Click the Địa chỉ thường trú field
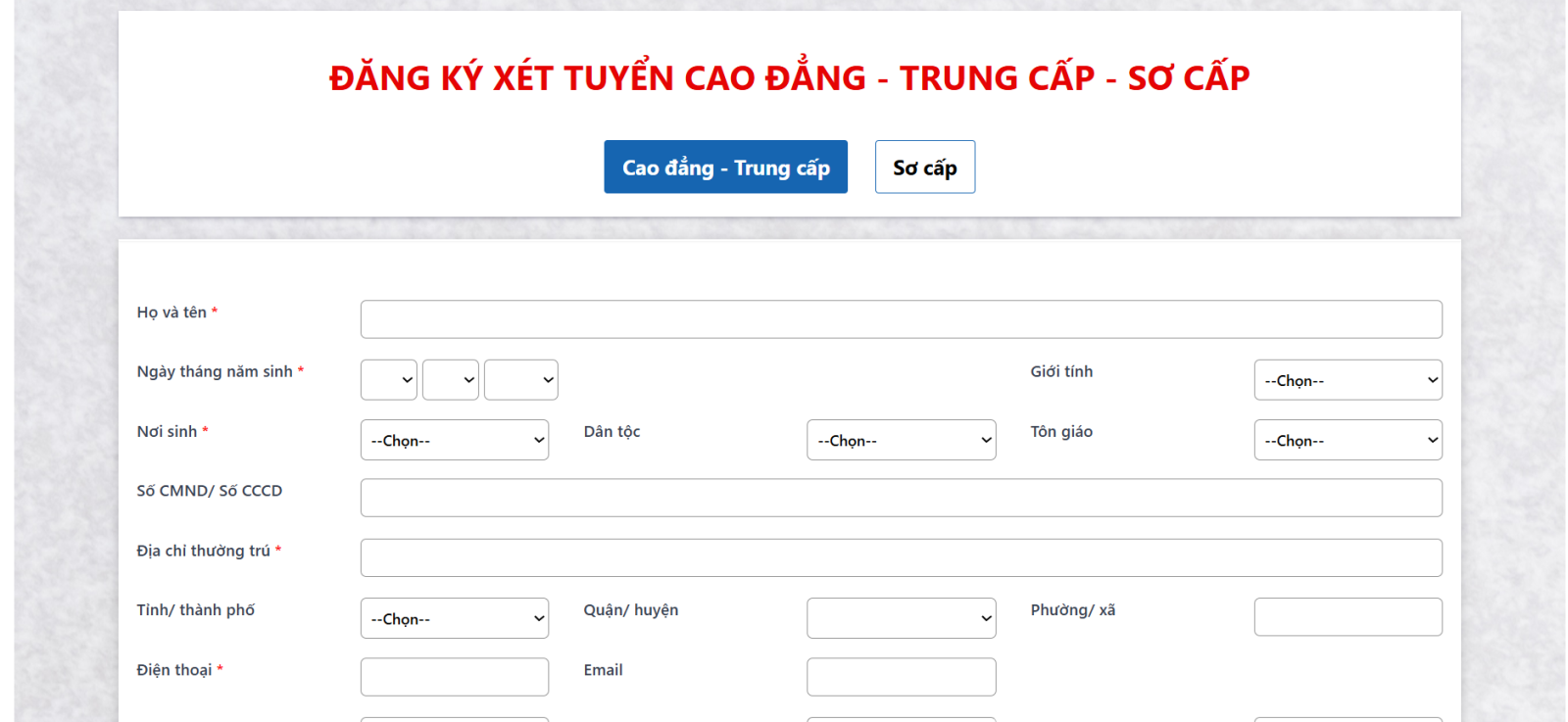Image resolution: width=1568 pixels, height=722 pixels. pos(901,557)
